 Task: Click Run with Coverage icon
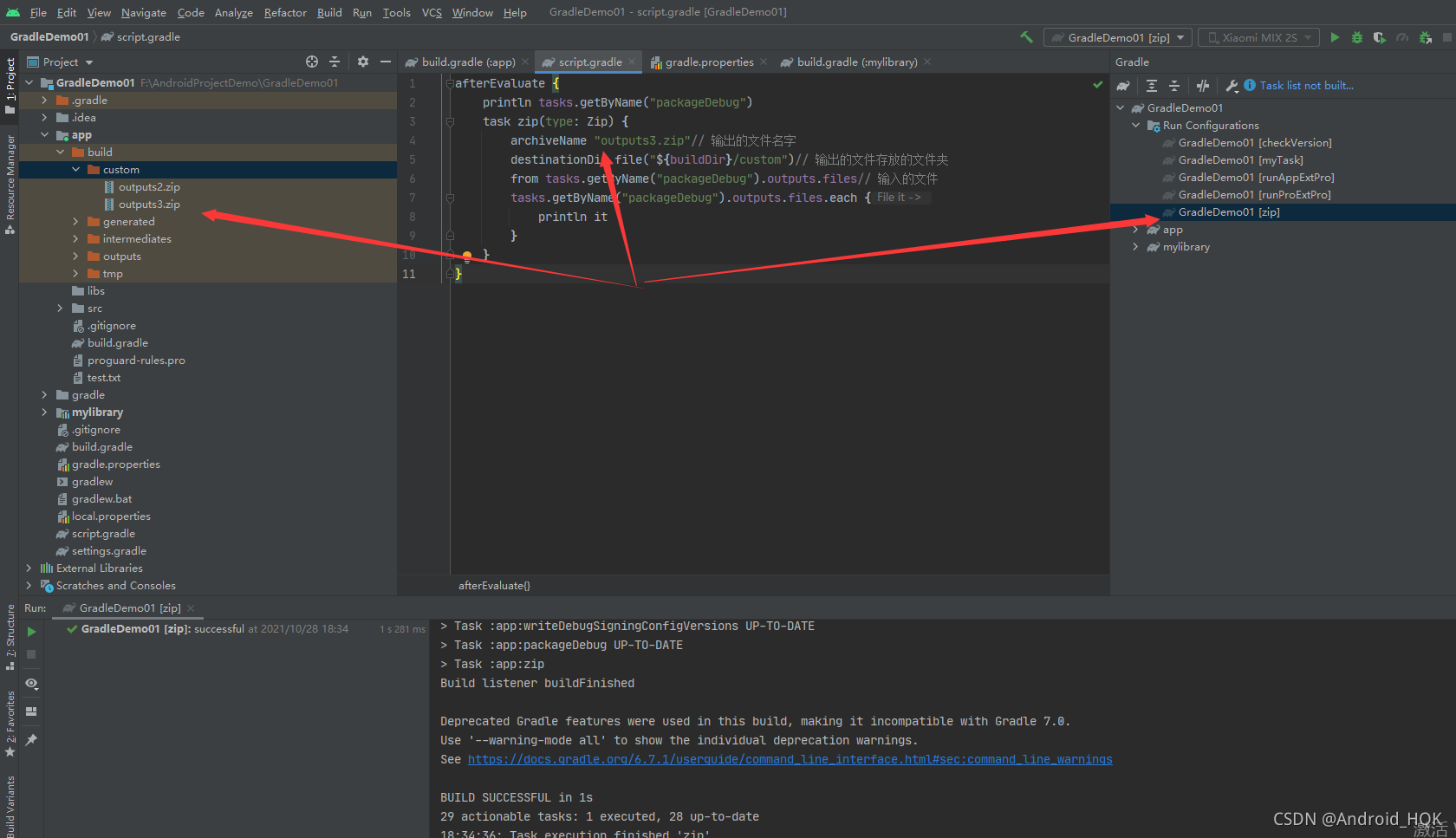[1379, 37]
